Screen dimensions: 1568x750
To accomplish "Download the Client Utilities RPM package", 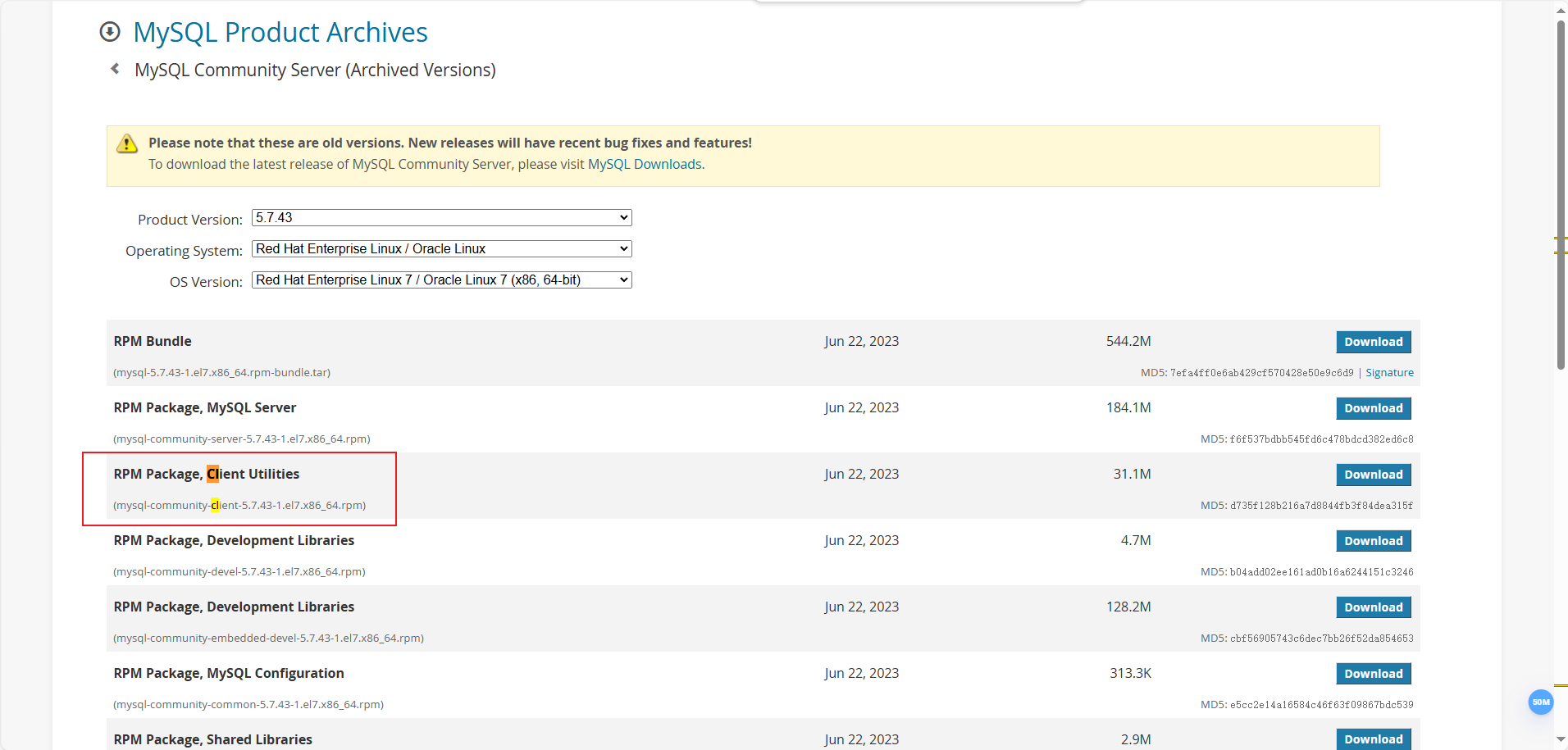I will (1373, 475).
